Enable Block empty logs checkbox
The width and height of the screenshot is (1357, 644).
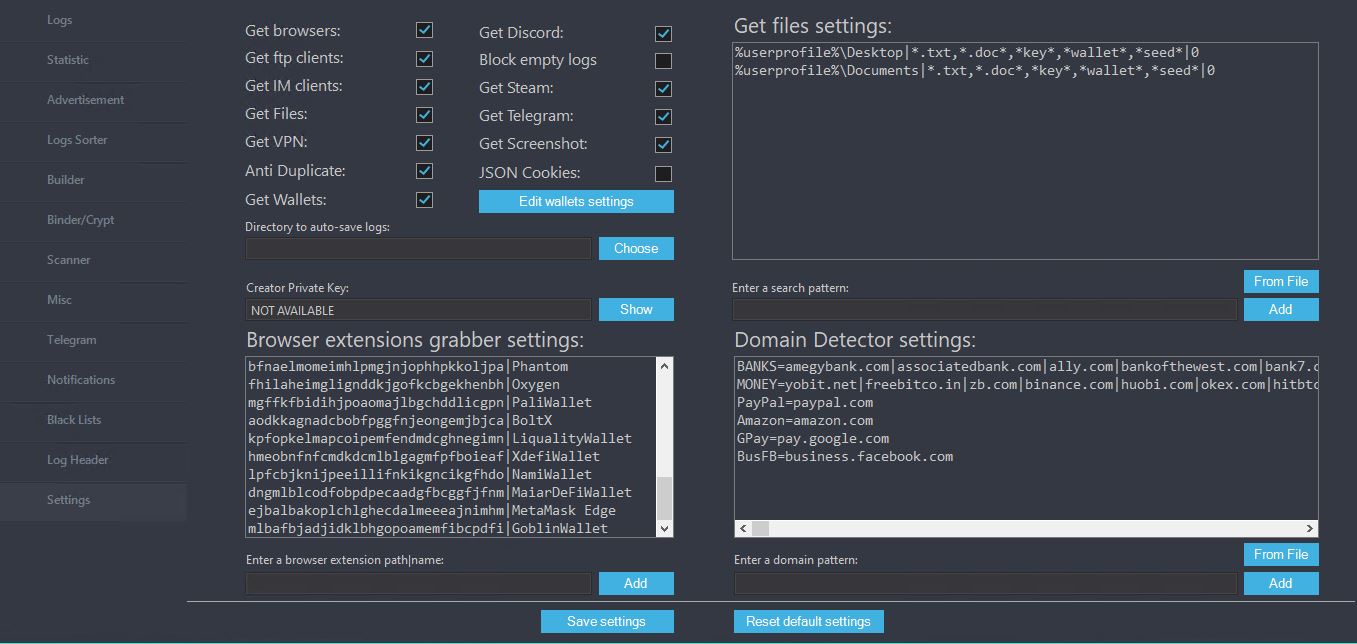pyautogui.click(x=663, y=60)
